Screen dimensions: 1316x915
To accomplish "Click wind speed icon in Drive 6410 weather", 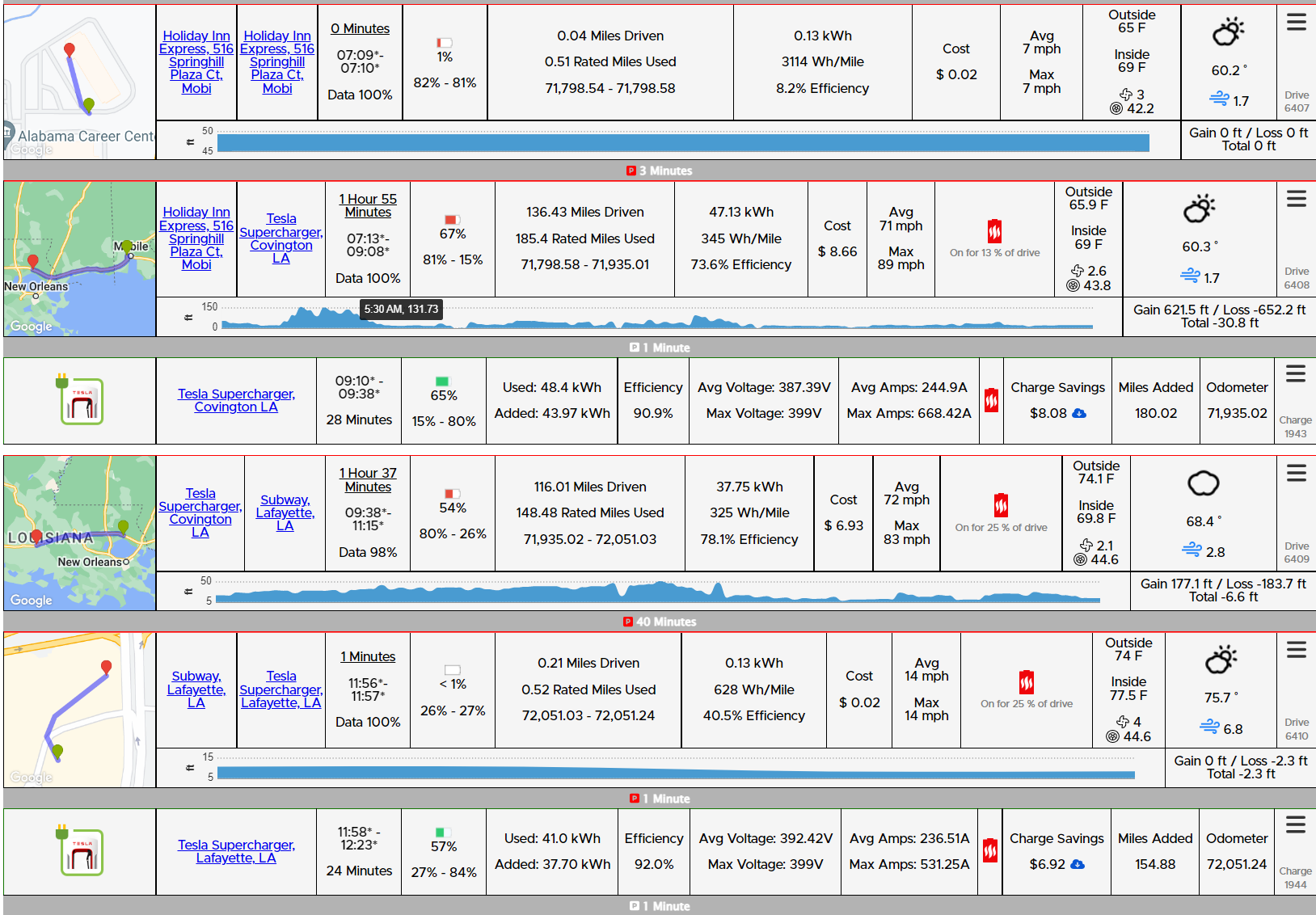I will pyautogui.click(x=1209, y=727).
